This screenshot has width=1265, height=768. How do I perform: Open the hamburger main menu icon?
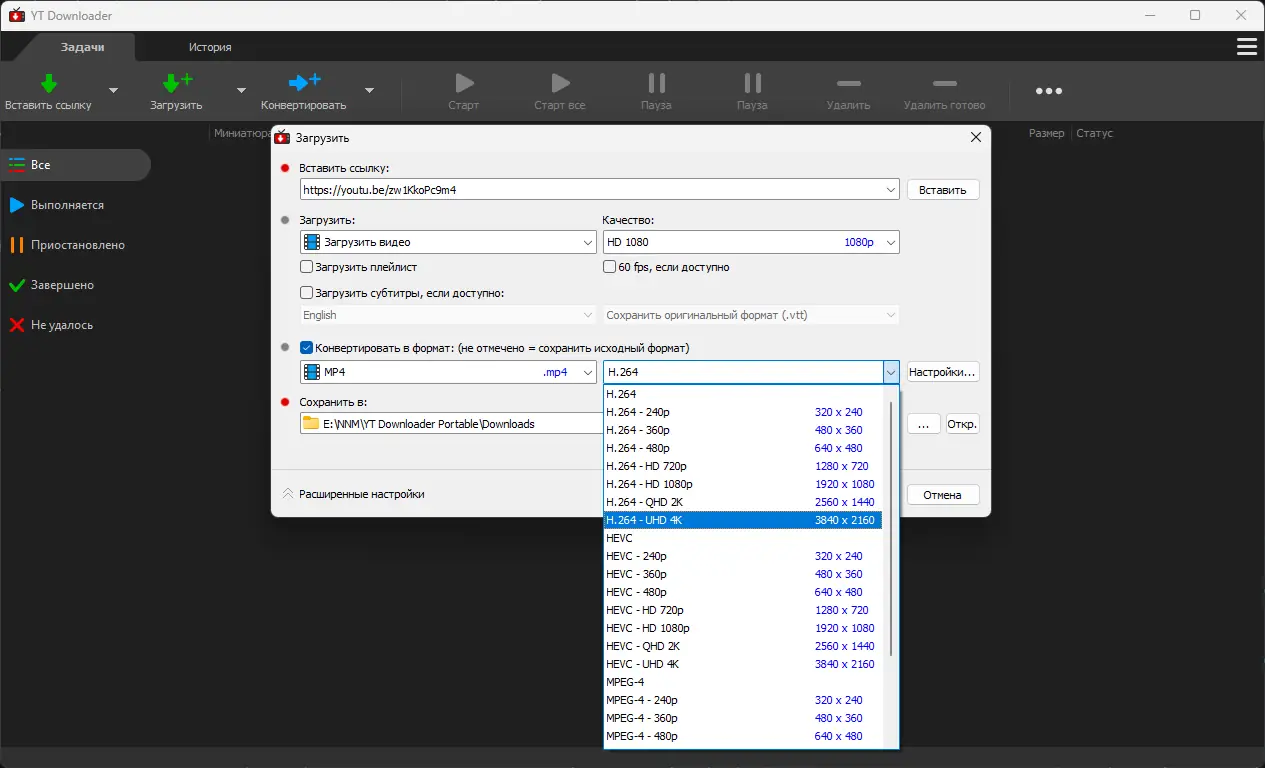click(x=1246, y=47)
